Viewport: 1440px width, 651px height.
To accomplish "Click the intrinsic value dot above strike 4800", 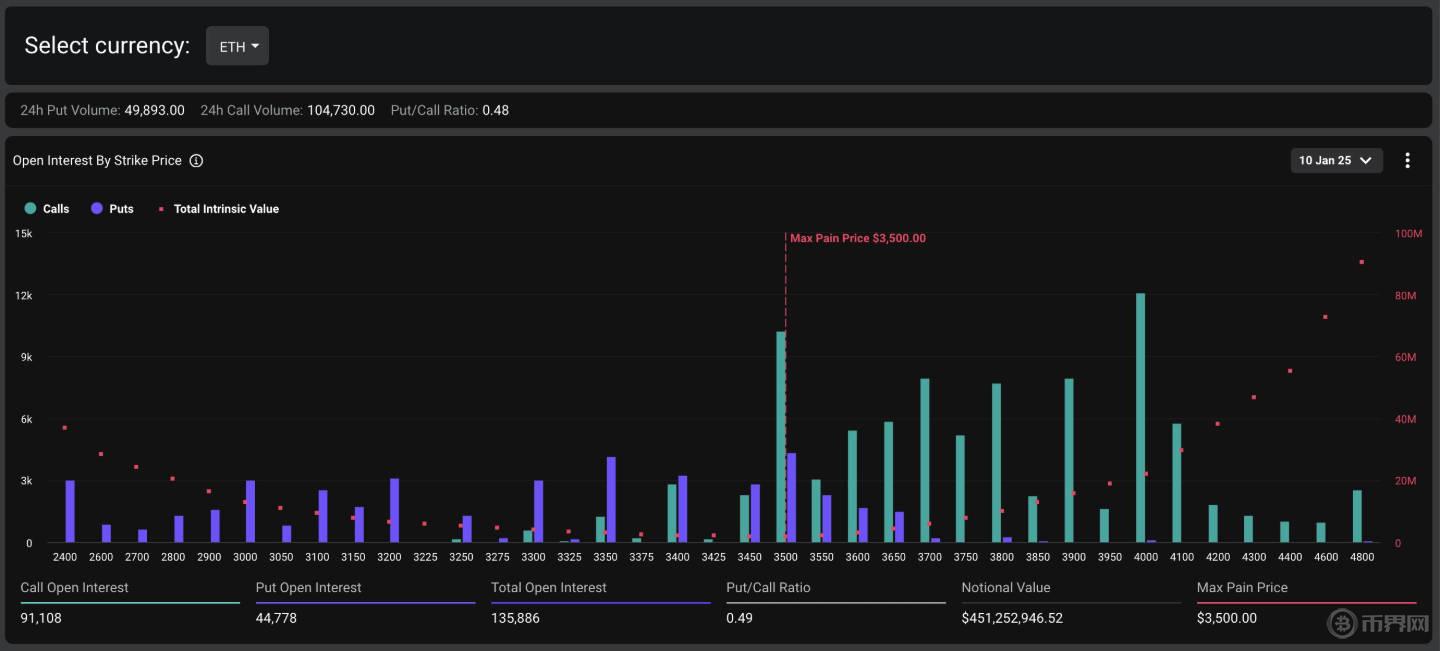I will coord(1361,262).
